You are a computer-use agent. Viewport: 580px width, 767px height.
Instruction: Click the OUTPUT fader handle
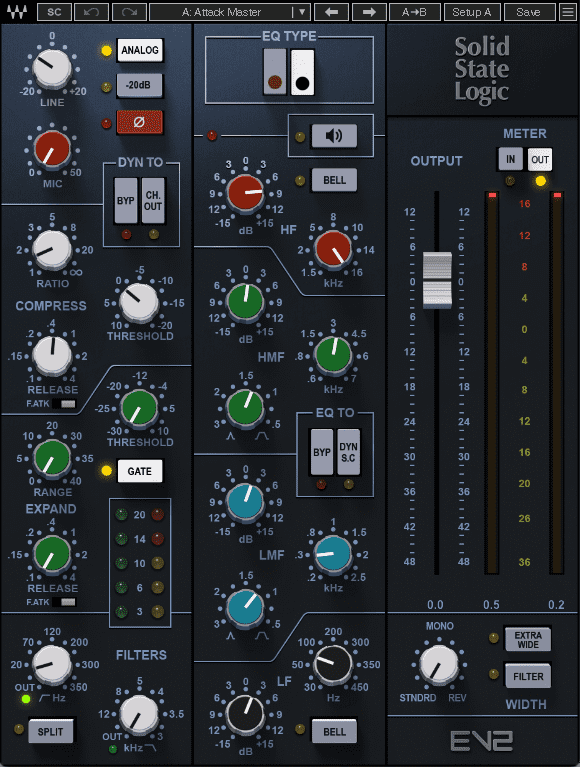(x=437, y=280)
